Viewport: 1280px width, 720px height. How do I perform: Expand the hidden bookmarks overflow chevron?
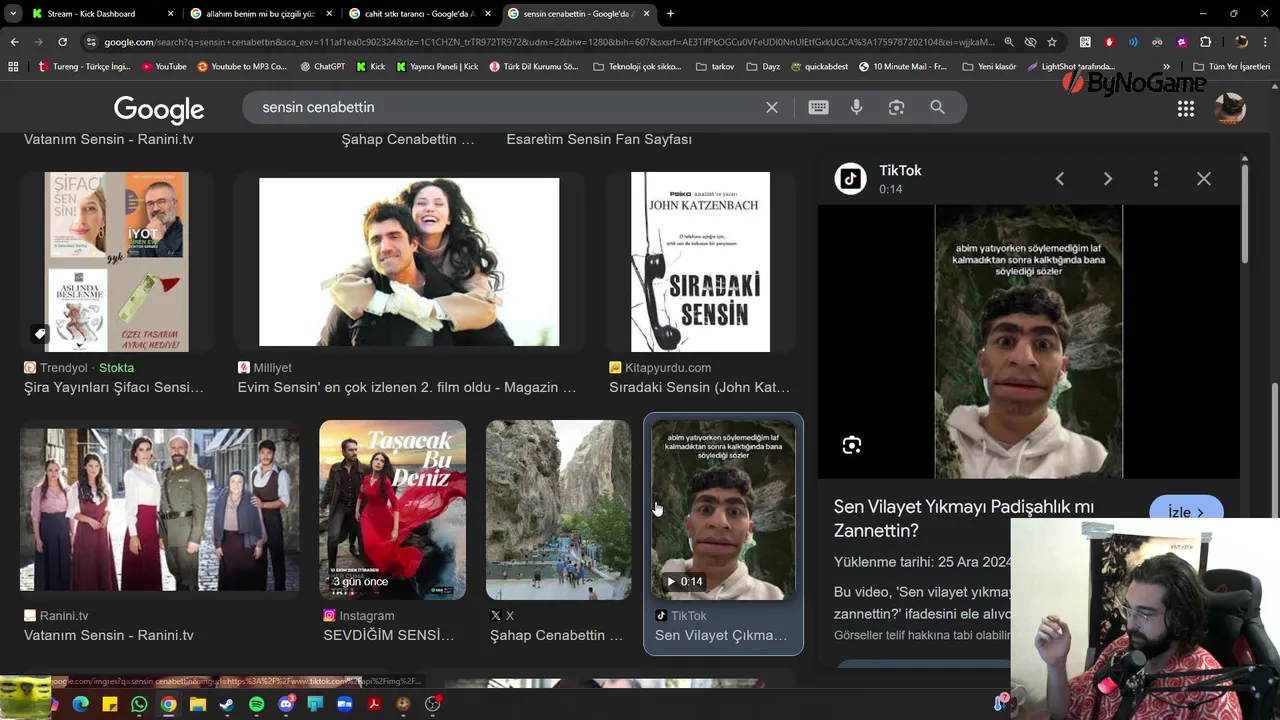coord(1167,67)
